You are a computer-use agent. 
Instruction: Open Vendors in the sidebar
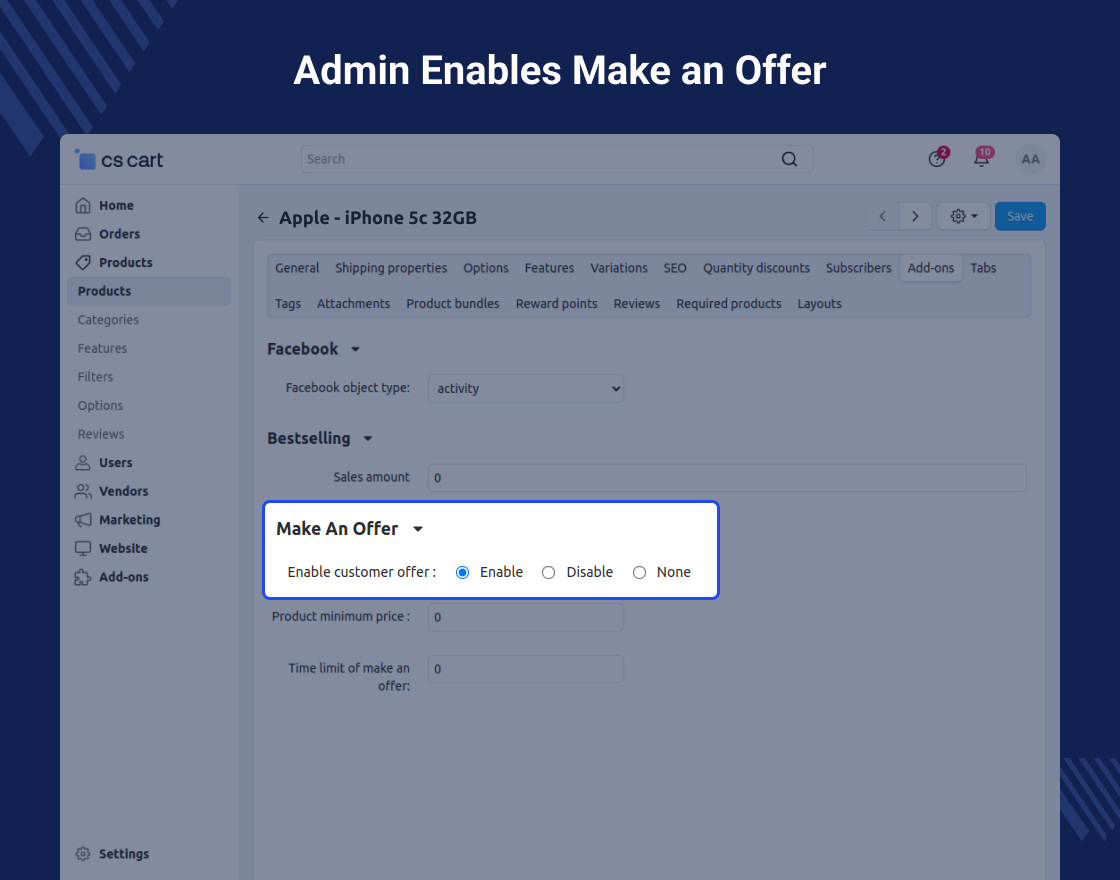[x=123, y=491]
